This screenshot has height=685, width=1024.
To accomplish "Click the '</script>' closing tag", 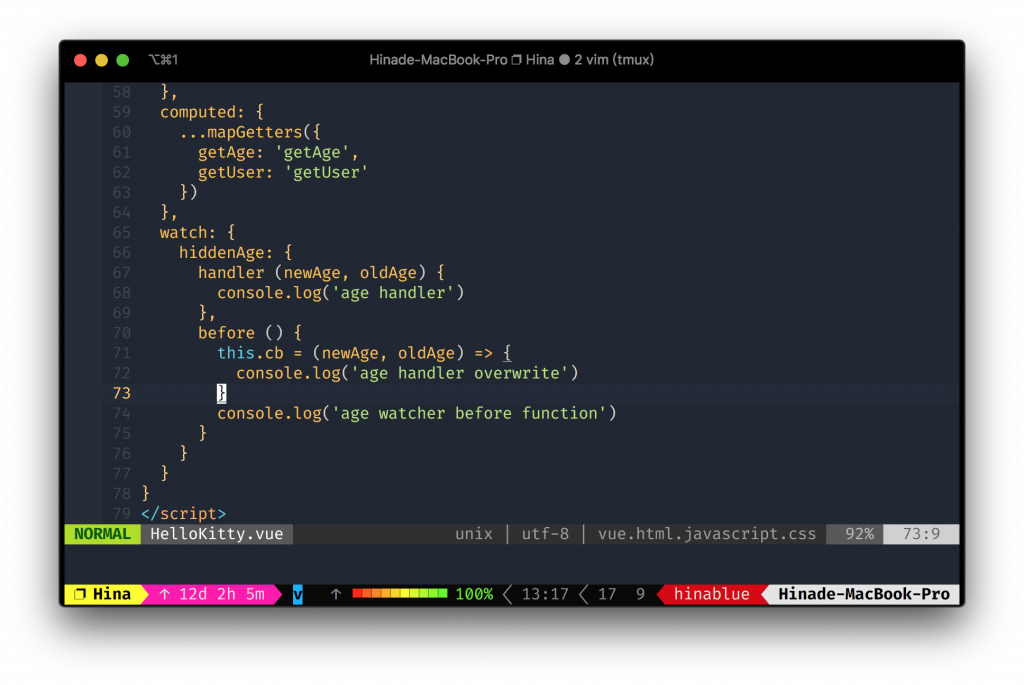I will point(184,514).
